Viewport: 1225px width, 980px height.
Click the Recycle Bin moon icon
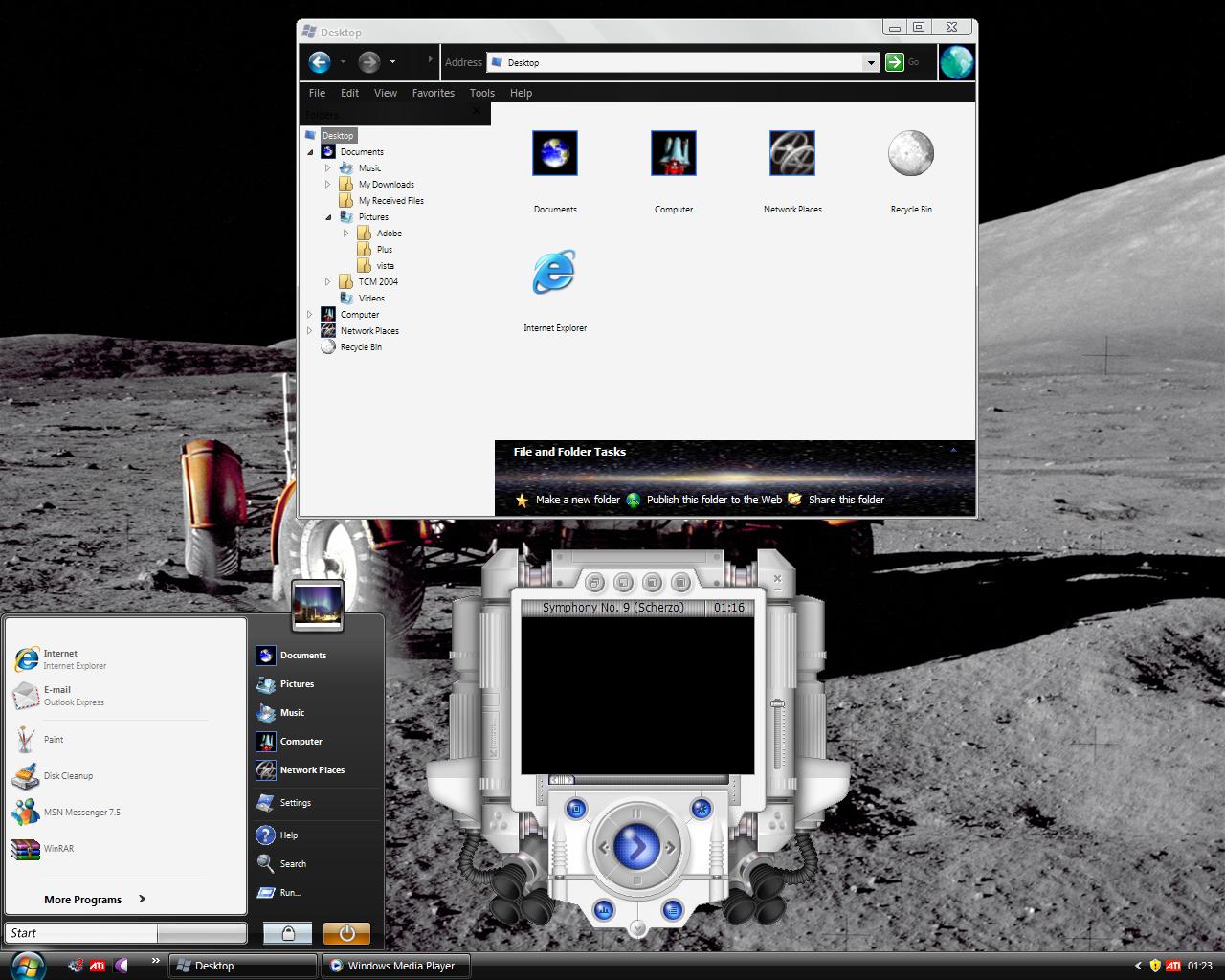[x=910, y=154]
